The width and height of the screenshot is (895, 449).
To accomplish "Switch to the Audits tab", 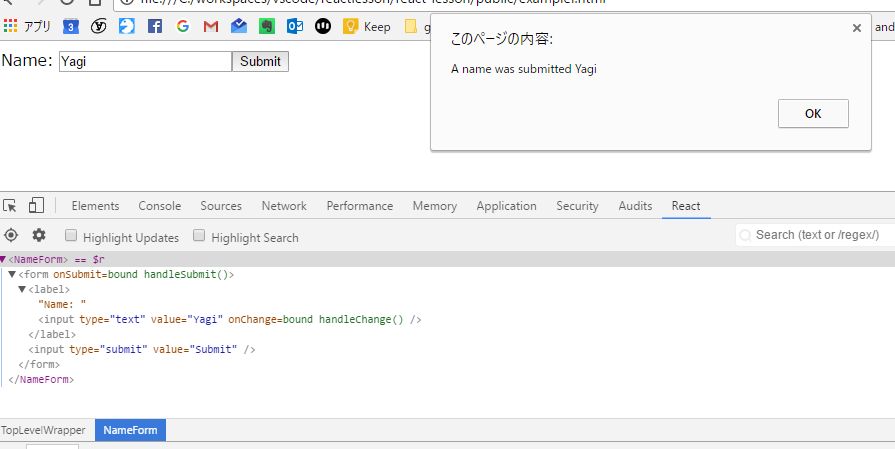I will 635,206.
